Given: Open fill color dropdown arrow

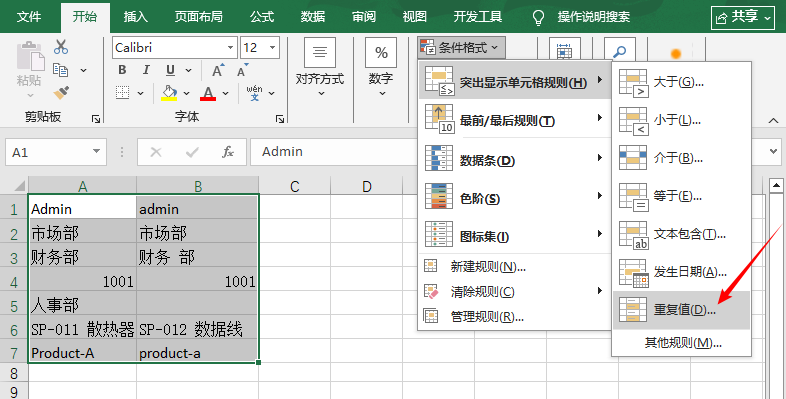Looking at the screenshot, I should [x=186, y=93].
